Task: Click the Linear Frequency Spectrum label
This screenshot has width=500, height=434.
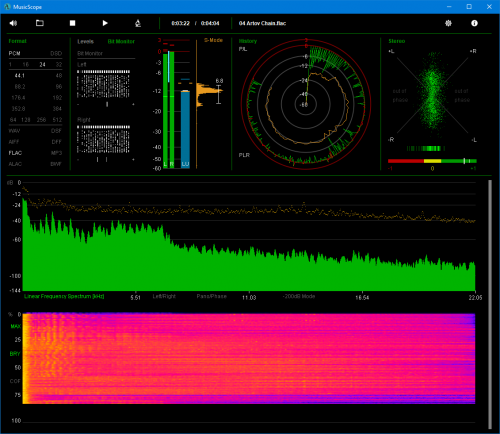Action: (64, 296)
